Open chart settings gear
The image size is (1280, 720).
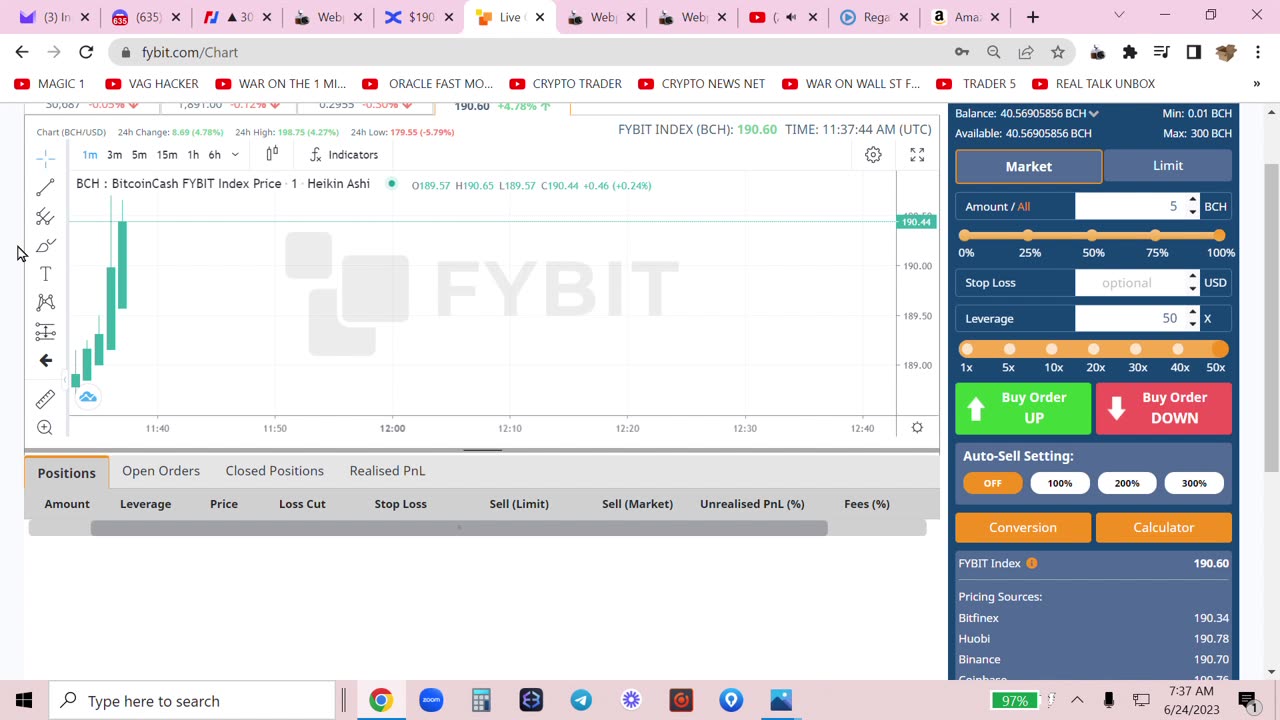tap(873, 154)
